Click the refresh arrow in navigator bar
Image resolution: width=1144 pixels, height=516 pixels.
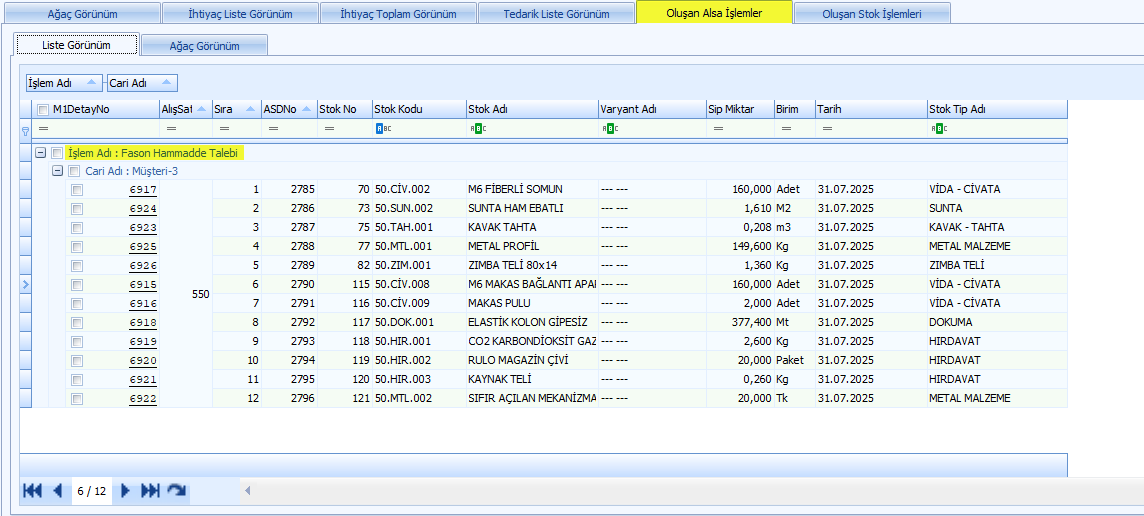(177, 491)
